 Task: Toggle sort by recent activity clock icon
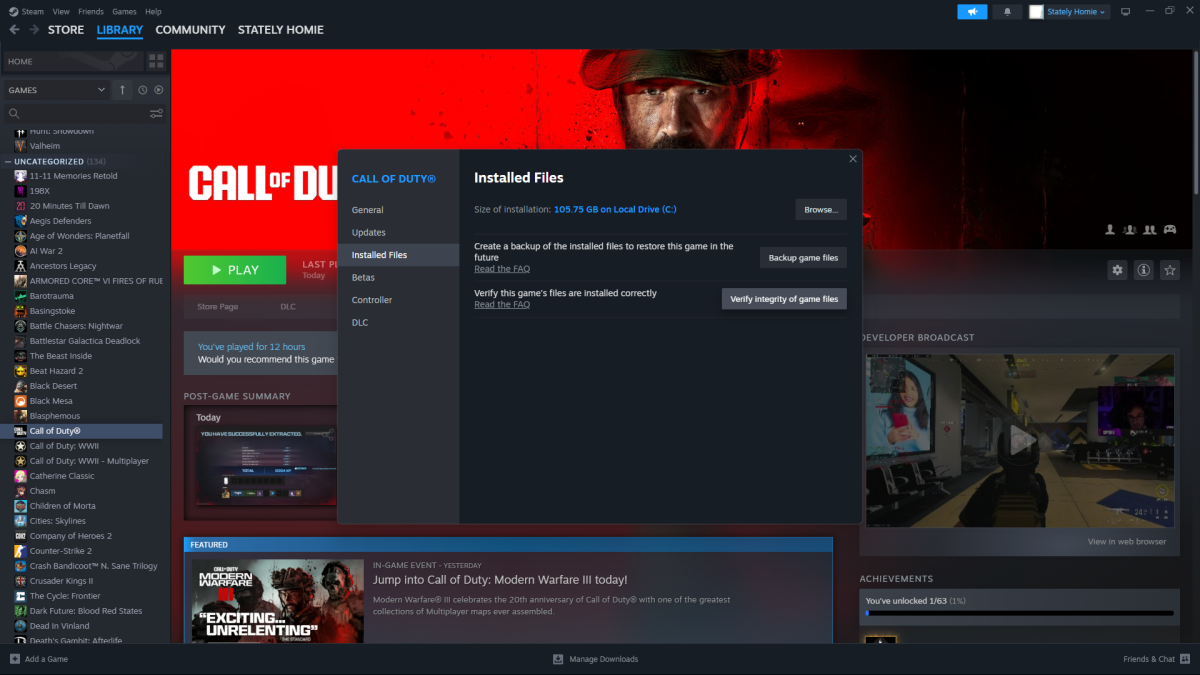pos(143,90)
